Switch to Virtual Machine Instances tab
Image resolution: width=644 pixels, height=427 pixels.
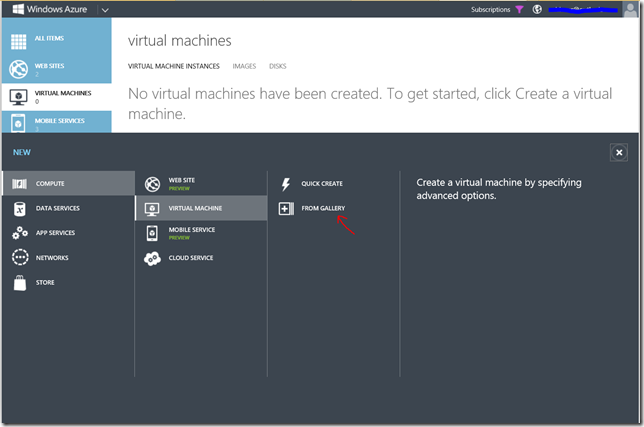[x=174, y=66]
